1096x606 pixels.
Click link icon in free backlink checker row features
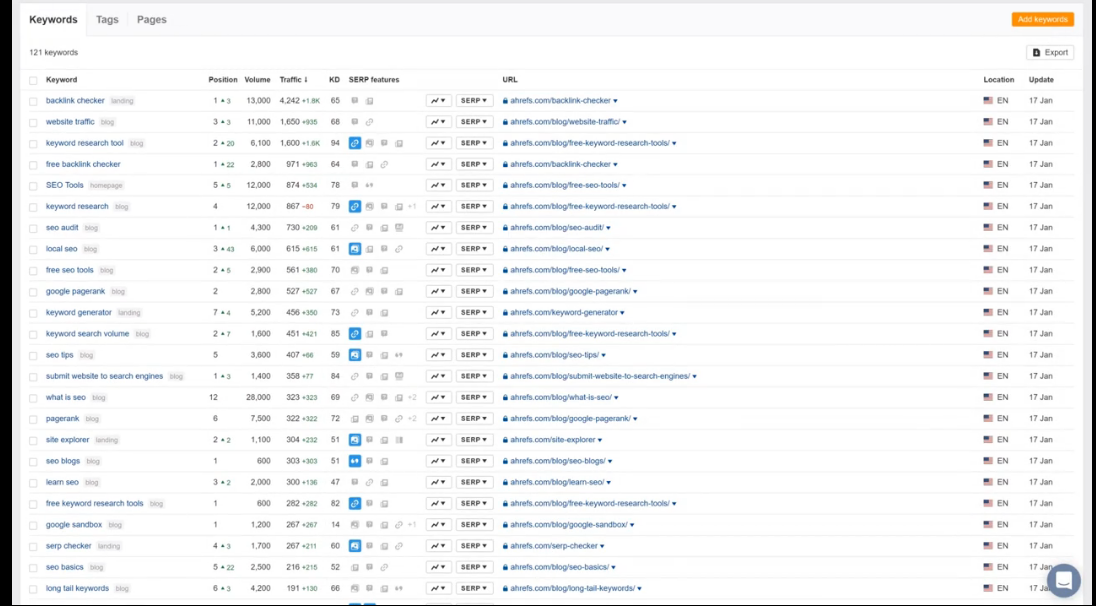click(384, 164)
